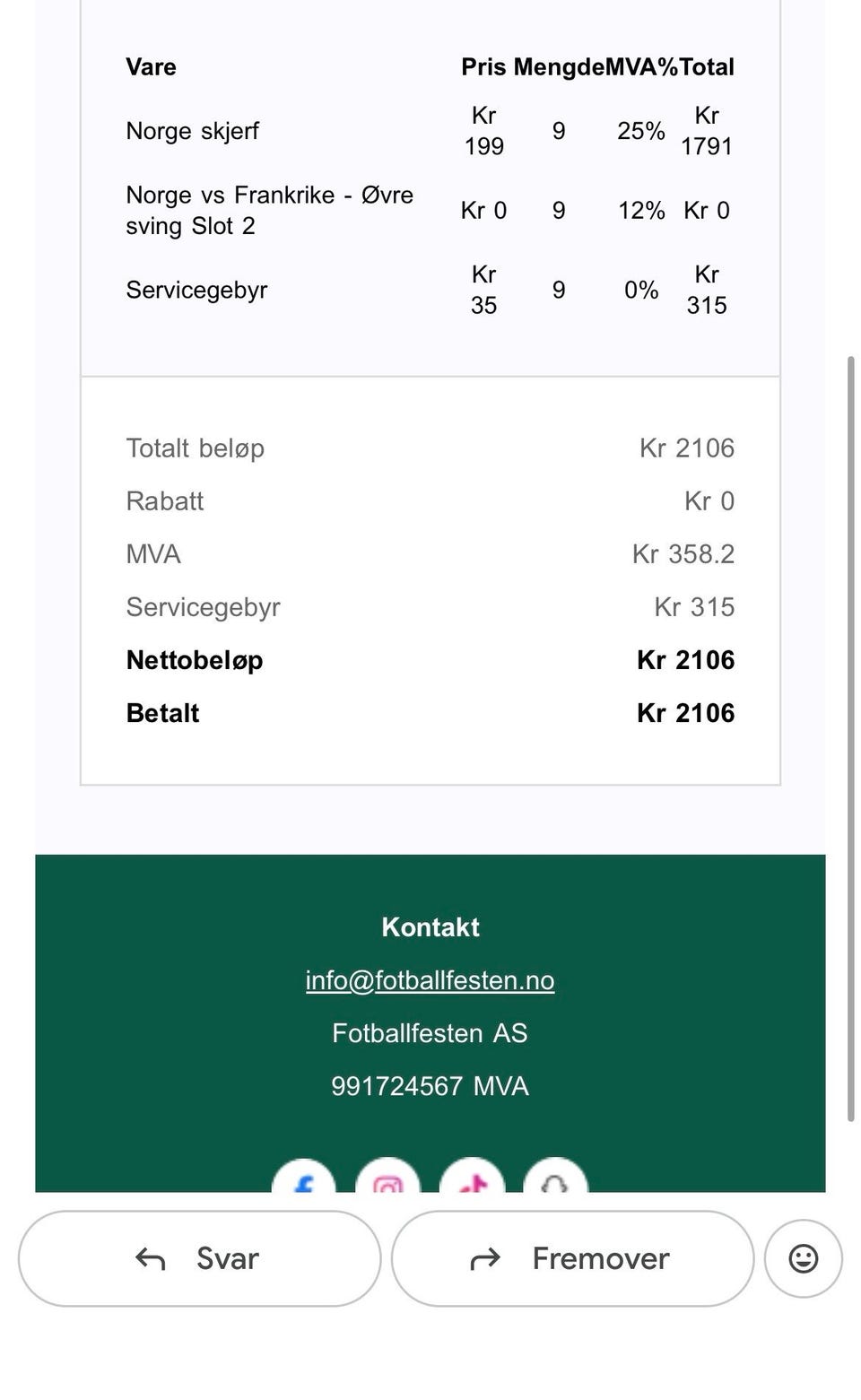Click the forward arrow icon in Fremover
This screenshot has height=1400, width=861.
(485, 1259)
